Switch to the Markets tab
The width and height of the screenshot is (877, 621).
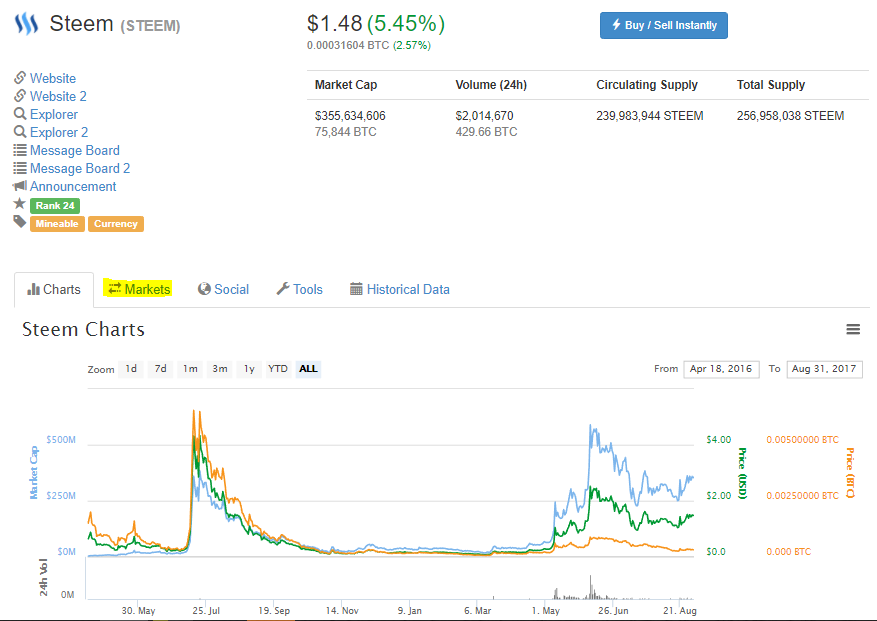(x=139, y=289)
